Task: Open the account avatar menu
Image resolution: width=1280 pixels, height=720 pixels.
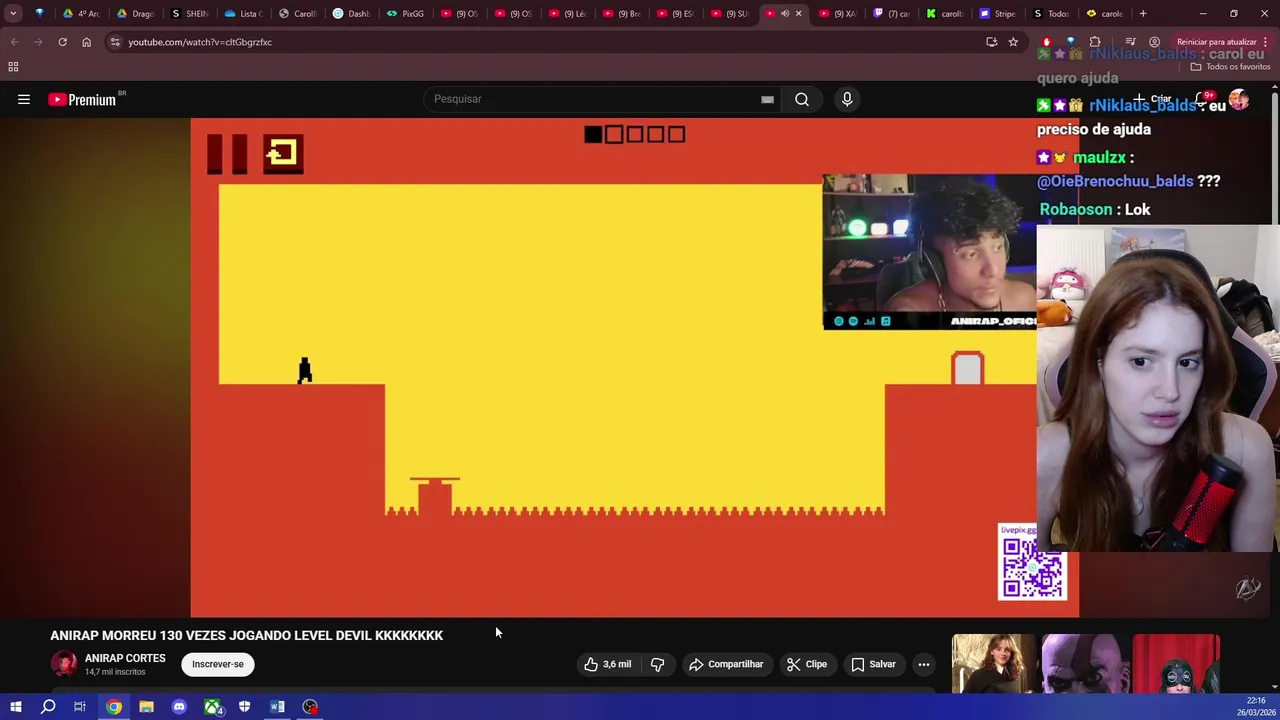Action: coord(1239,99)
